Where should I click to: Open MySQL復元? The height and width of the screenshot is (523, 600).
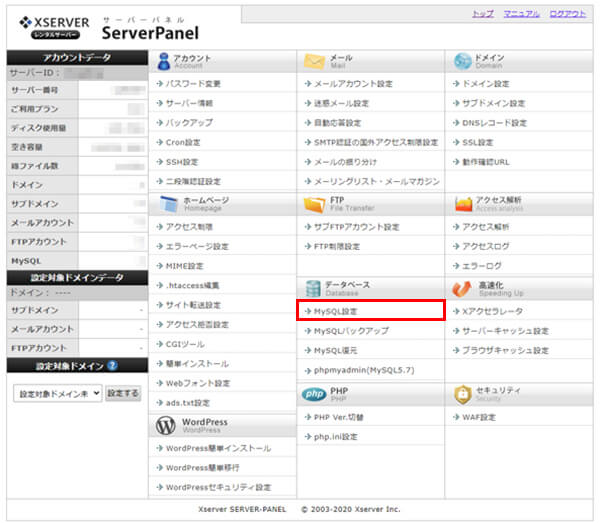point(336,350)
